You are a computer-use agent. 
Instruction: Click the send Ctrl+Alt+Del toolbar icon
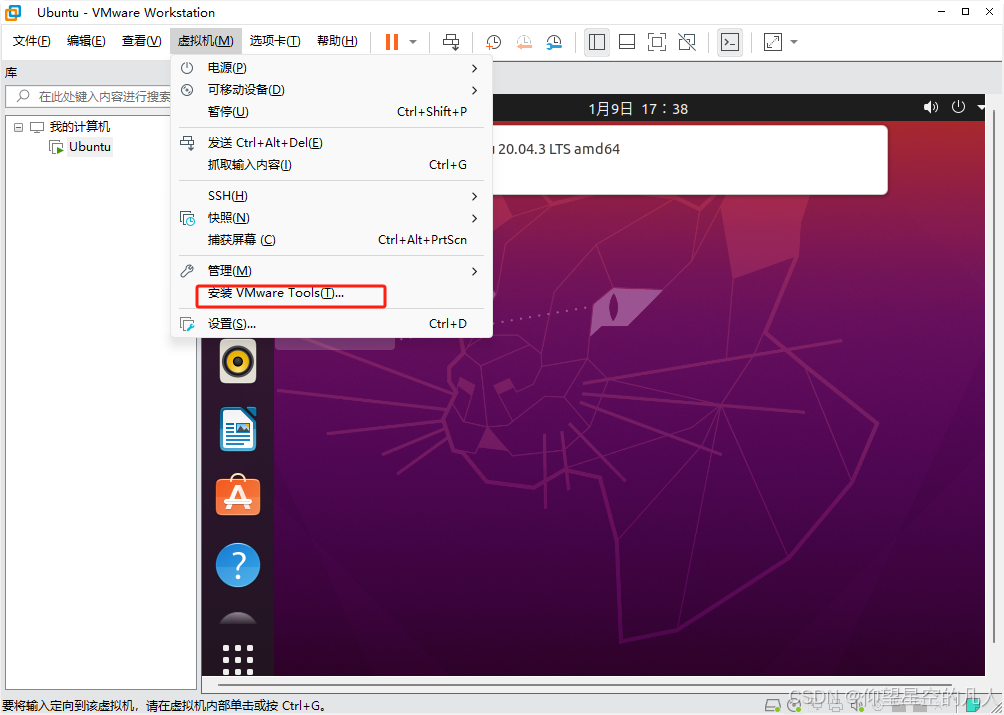451,42
